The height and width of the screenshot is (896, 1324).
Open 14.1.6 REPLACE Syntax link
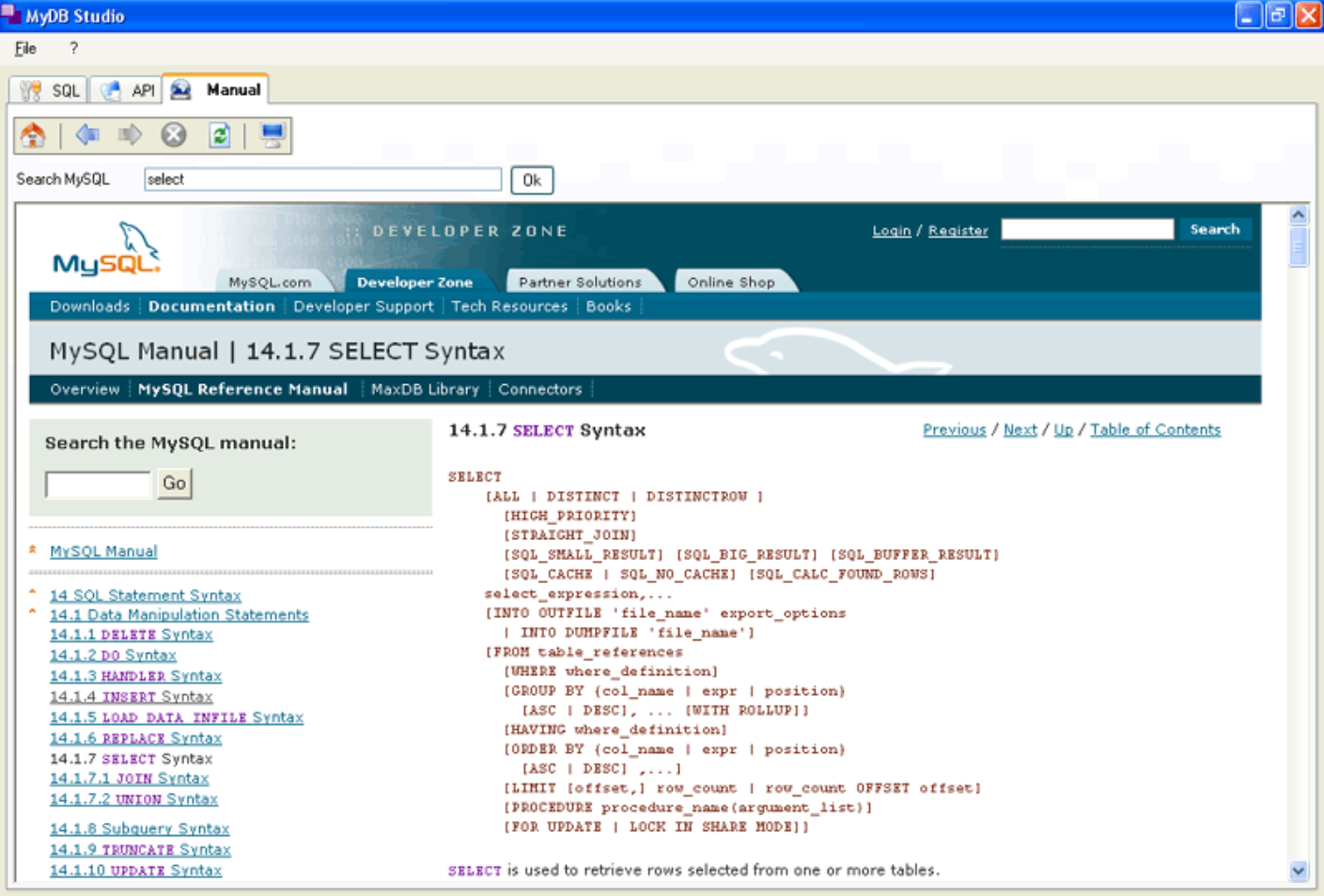click(136, 738)
